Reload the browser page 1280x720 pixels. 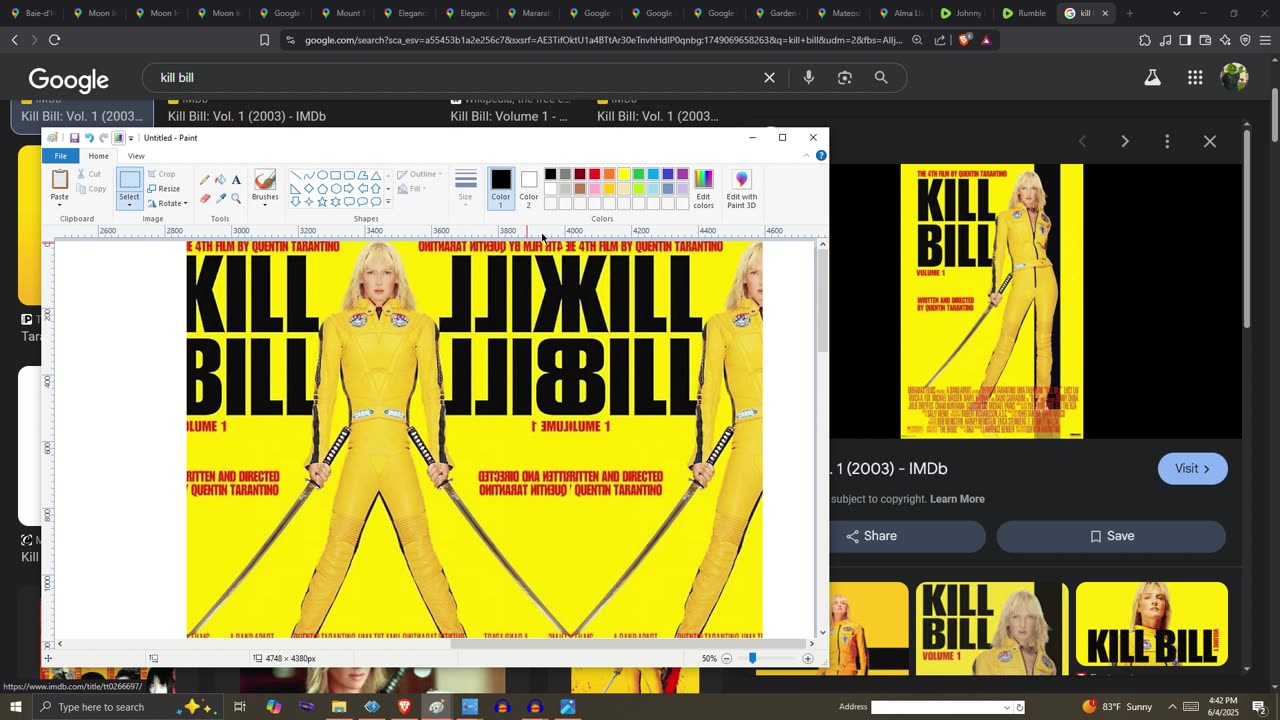click(54, 40)
